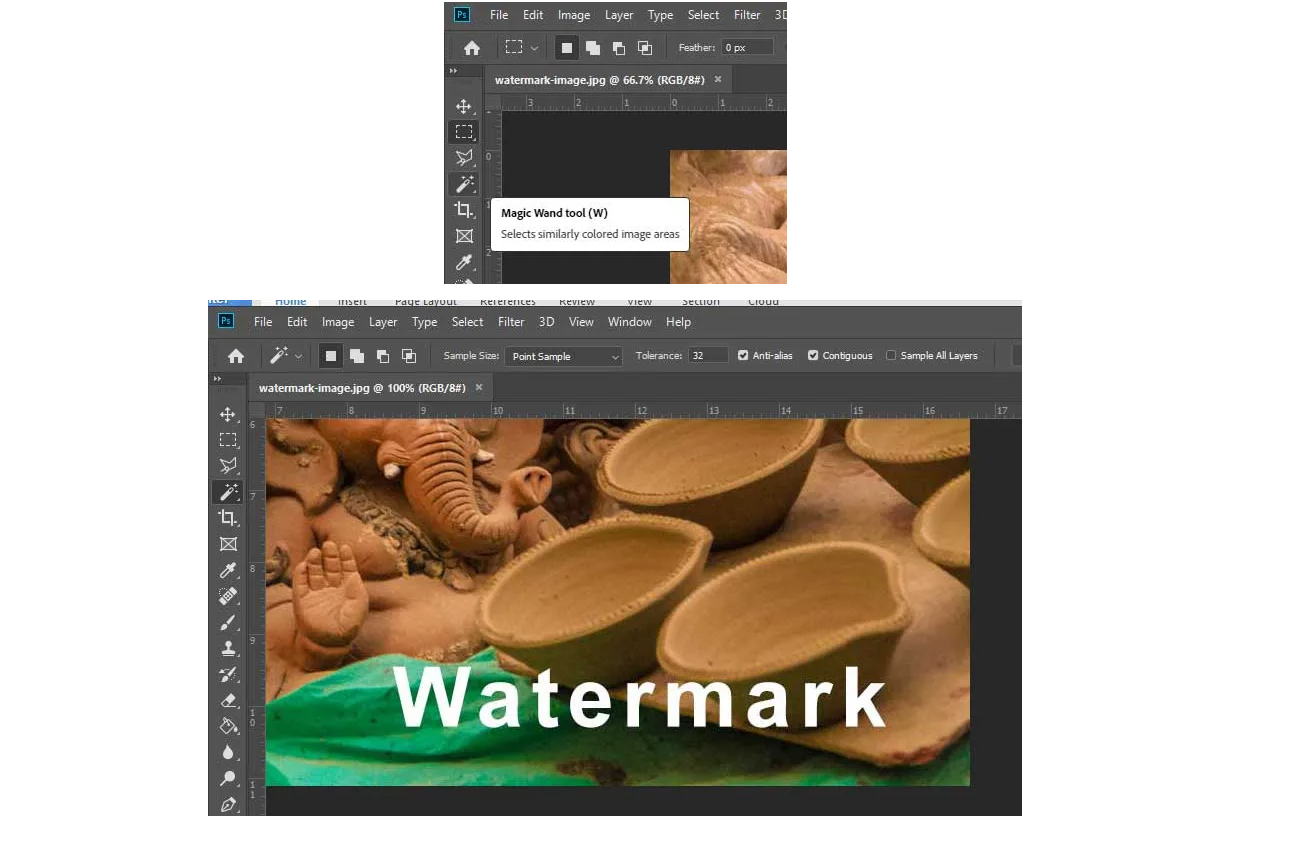1301x843 pixels.
Task: Select the Spot Healing Brush tool
Action: pyautogui.click(x=228, y=596)
